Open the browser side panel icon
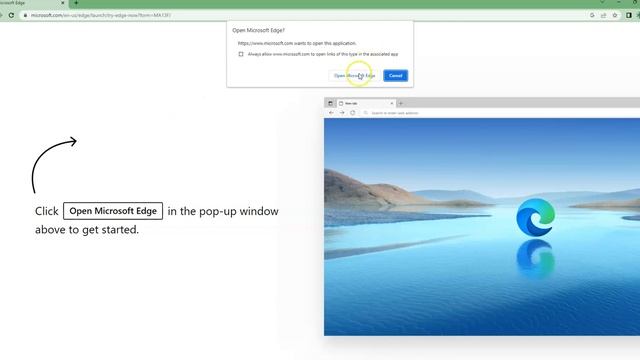This screenshot has width=640, height=360. pos(629,16)
